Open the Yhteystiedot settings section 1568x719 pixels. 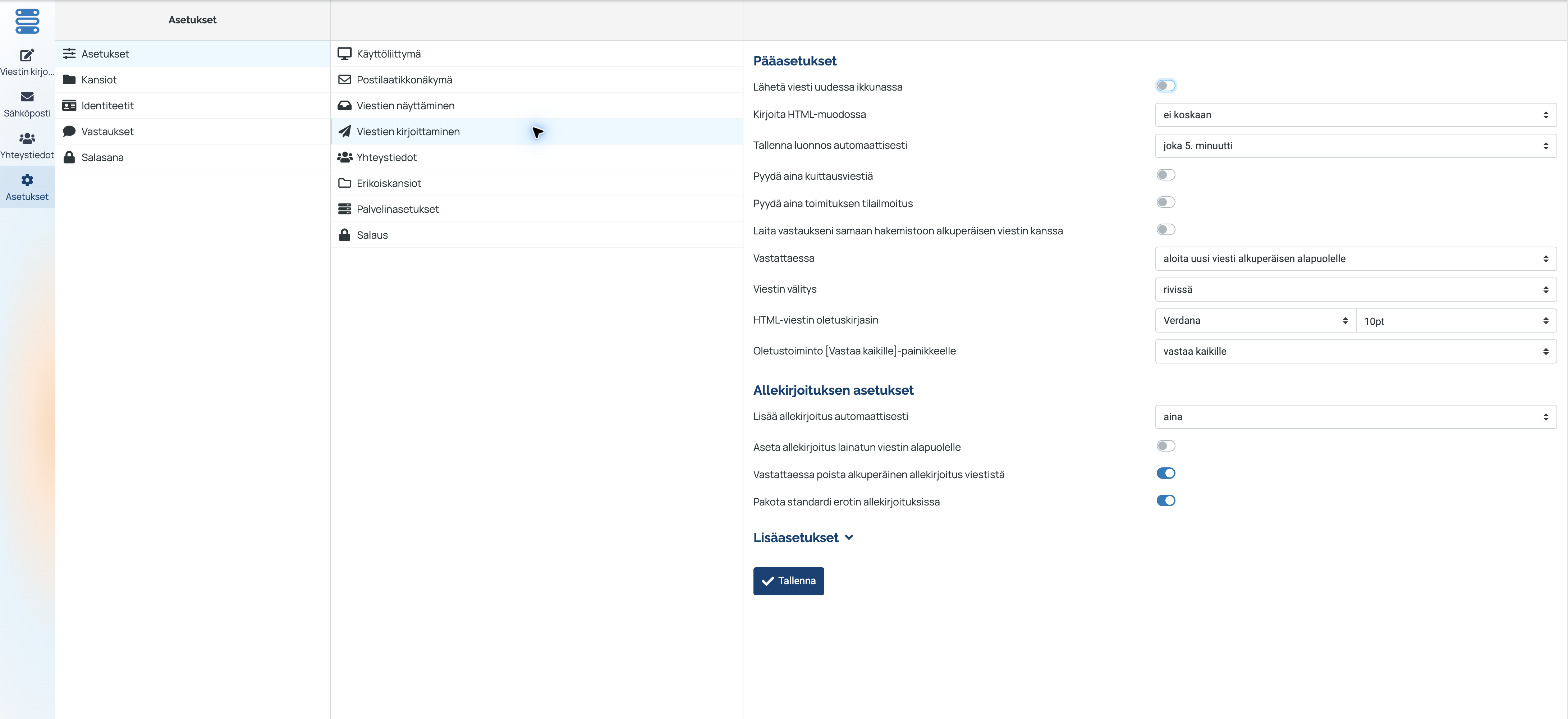coord(536,157)
